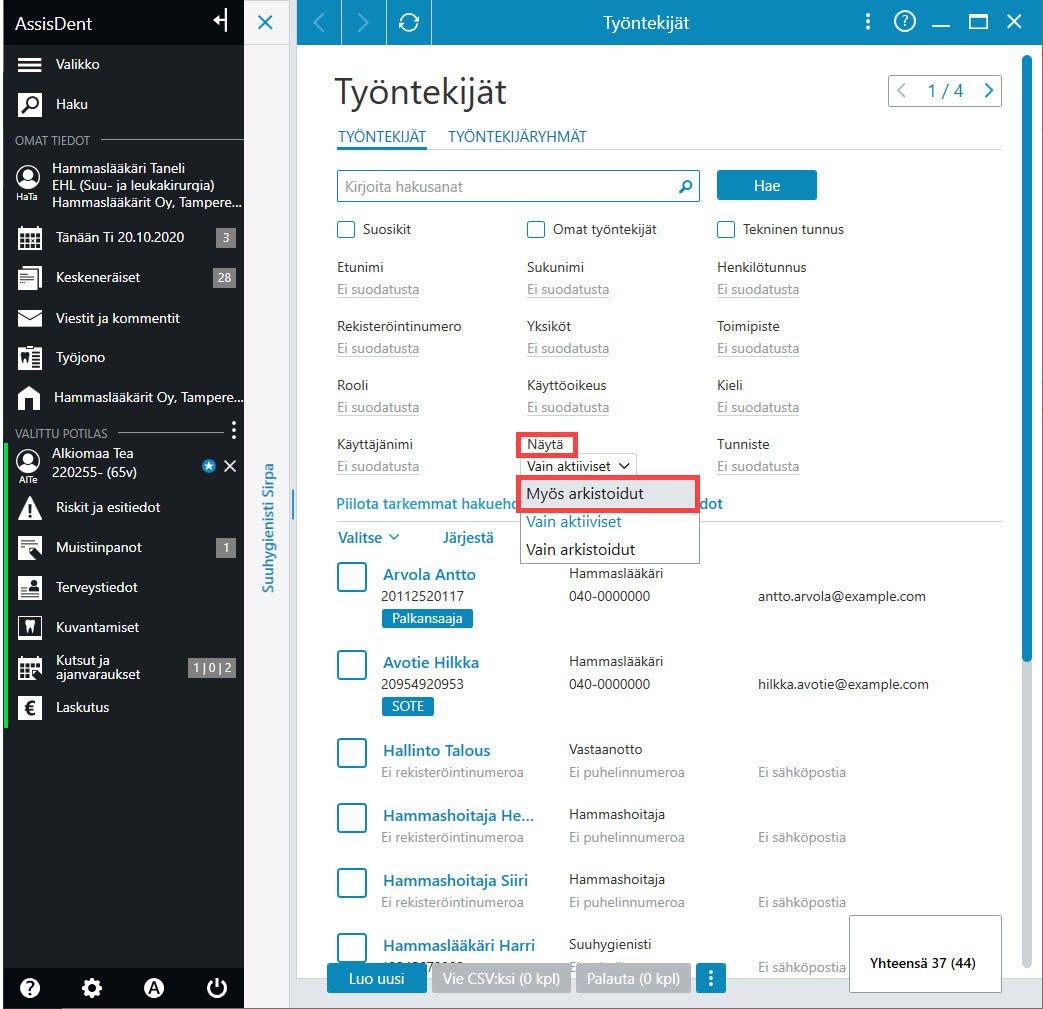Open the Yksiköt filter Ei suodatusta
Image resolution: width=1043 pixels, height=1009 pixels.
coord(568,349)
